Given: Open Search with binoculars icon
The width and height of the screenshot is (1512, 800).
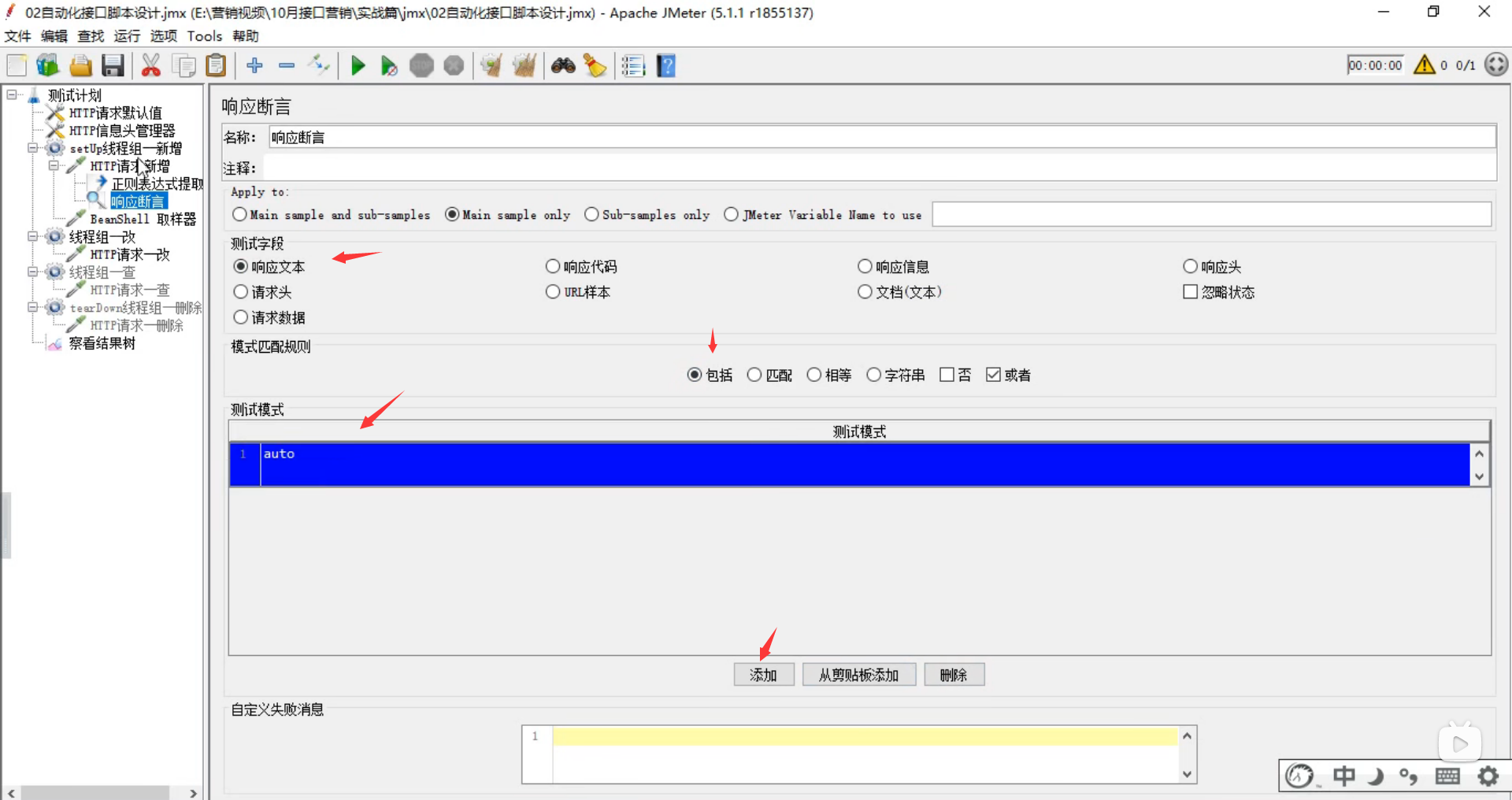Looking at the screenshot, I should click(563, 65).
